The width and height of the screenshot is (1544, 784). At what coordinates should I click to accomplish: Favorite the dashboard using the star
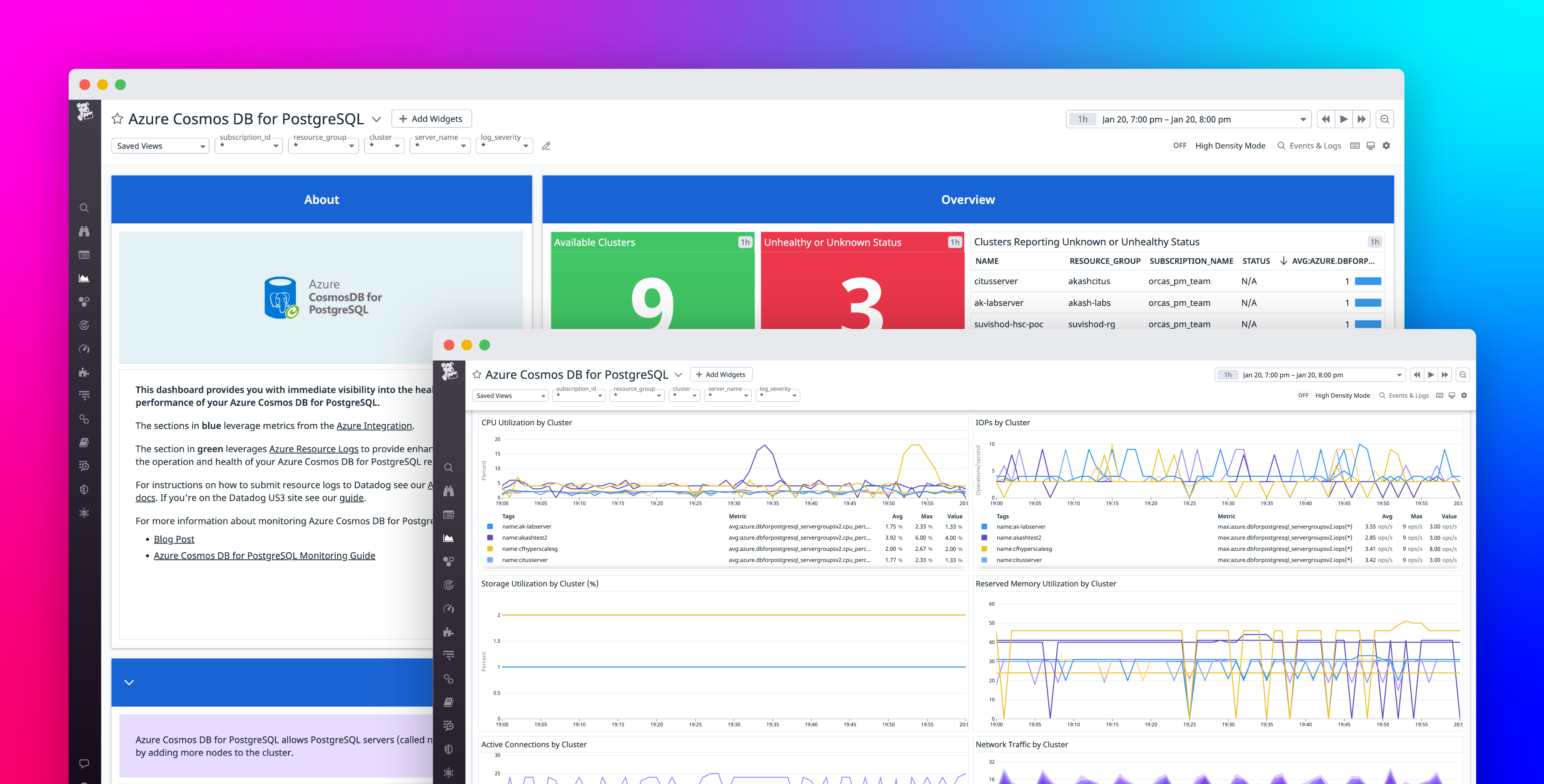117,118
